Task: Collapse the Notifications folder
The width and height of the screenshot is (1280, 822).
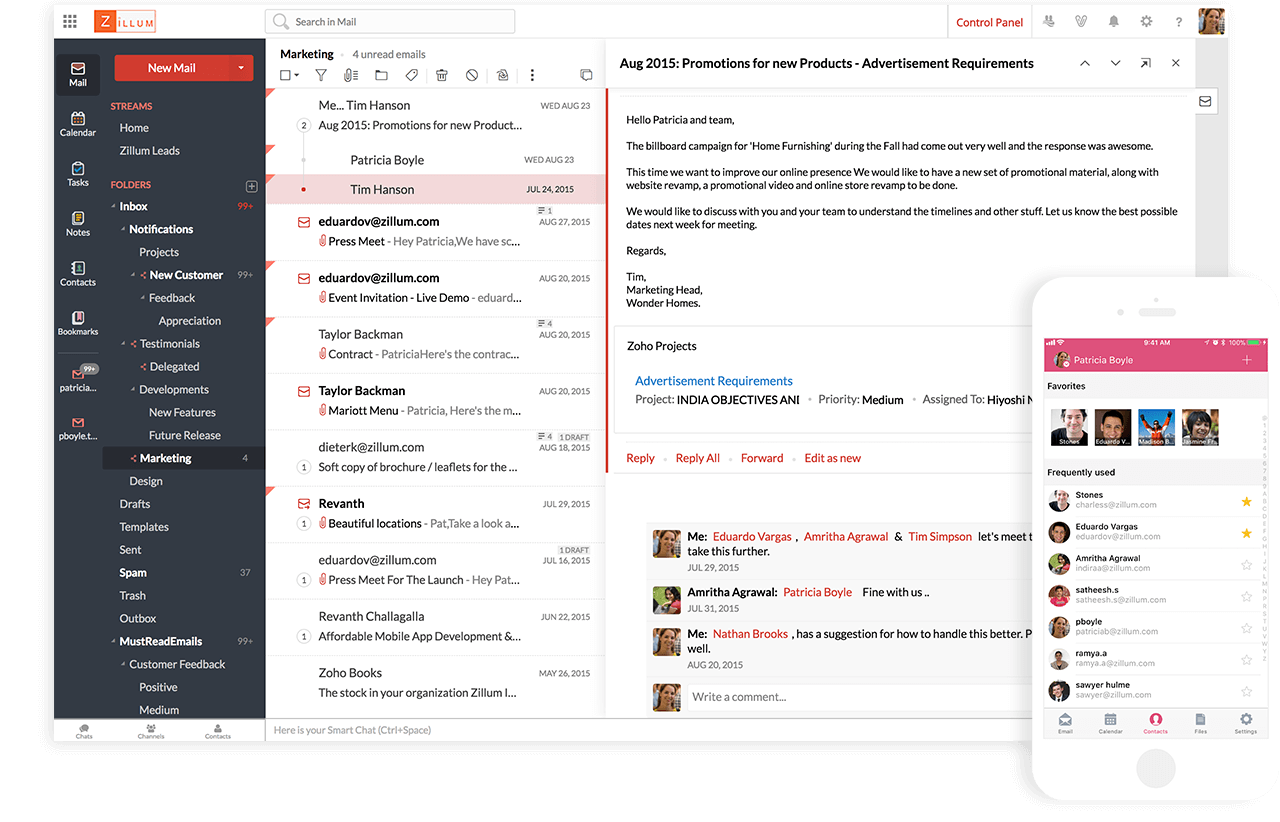Action: [x=123, y=230]
